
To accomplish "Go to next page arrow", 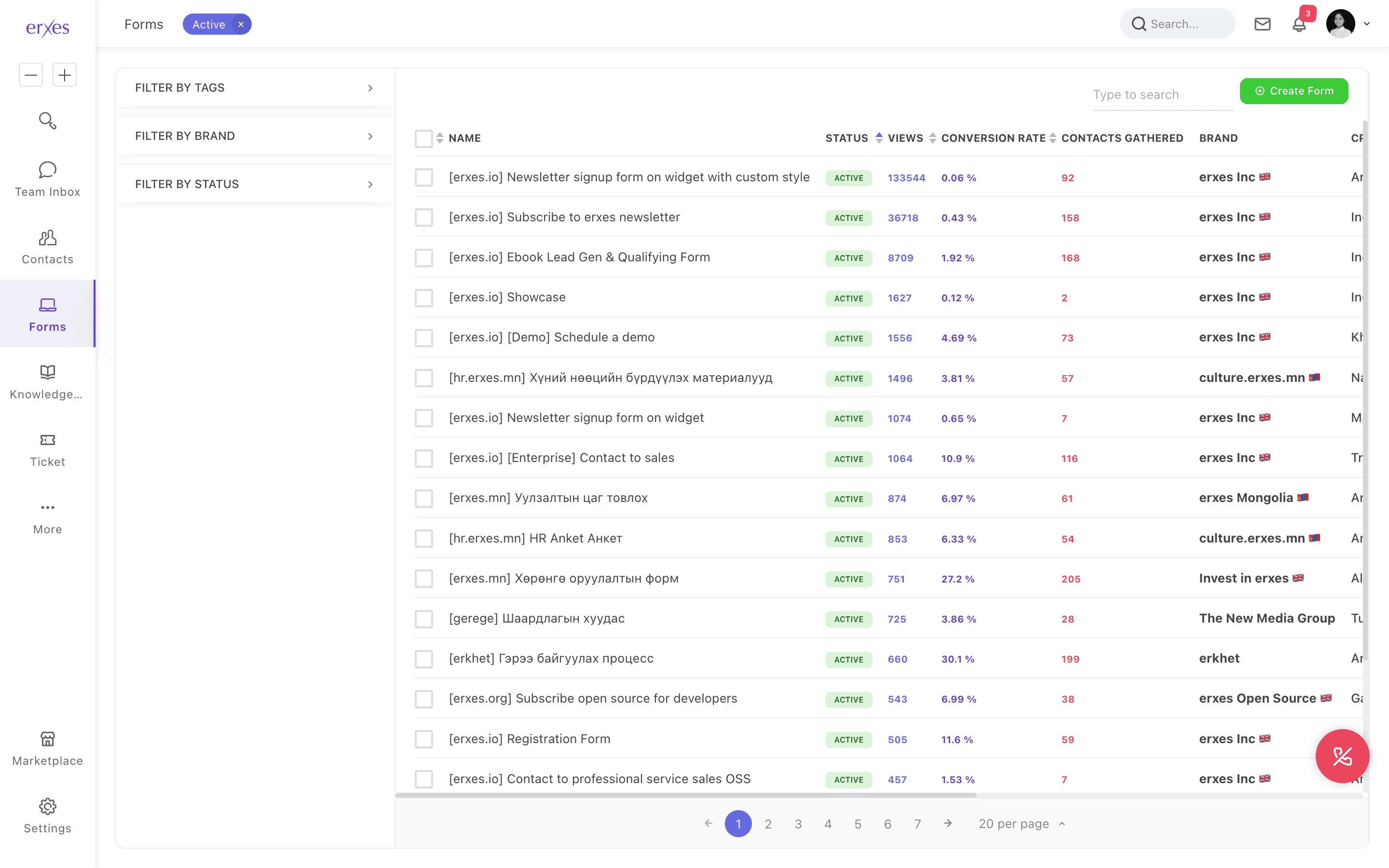I will (x=948, y=823).
